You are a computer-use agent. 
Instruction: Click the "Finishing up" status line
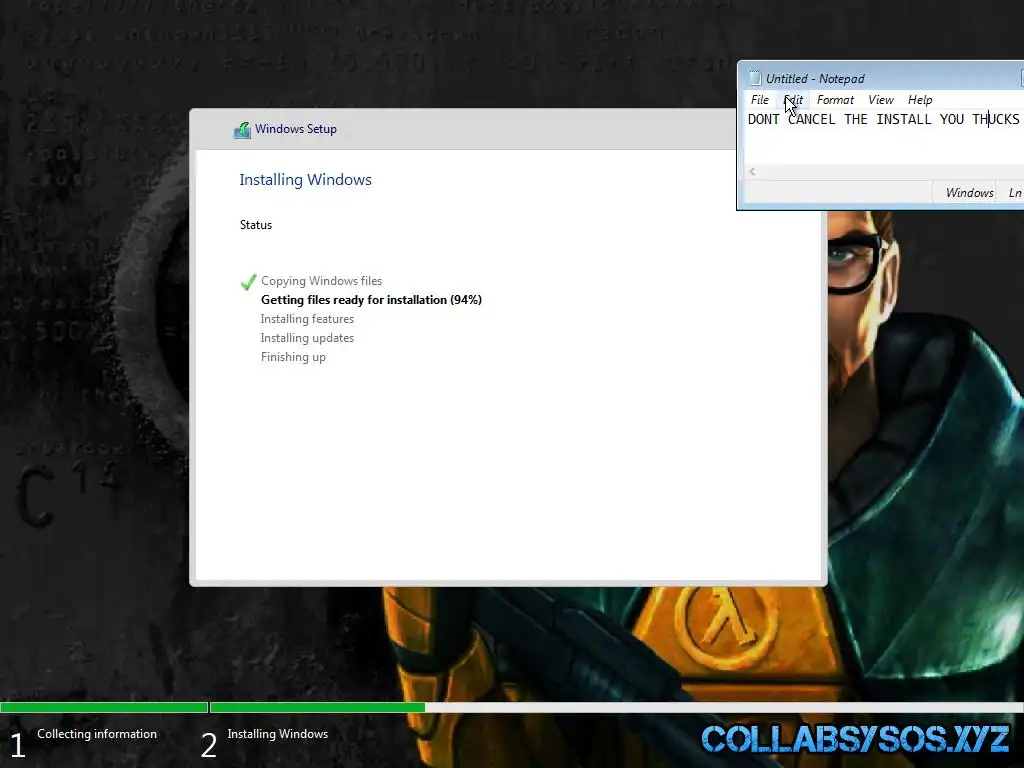tap(293, 357)
